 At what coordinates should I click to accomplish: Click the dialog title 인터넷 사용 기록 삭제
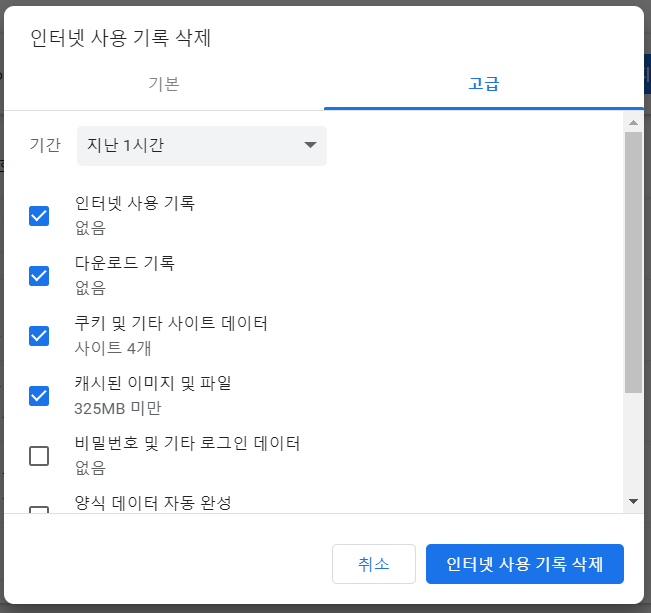click(x=121, y=38)
